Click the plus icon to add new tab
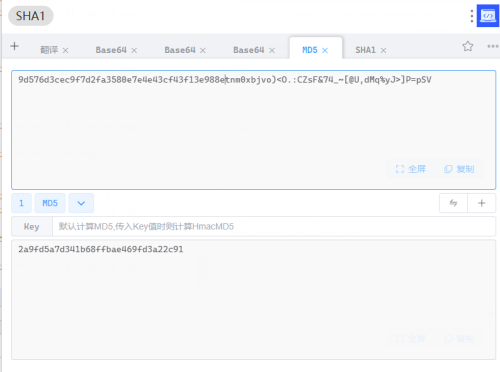 pos(14,46)
